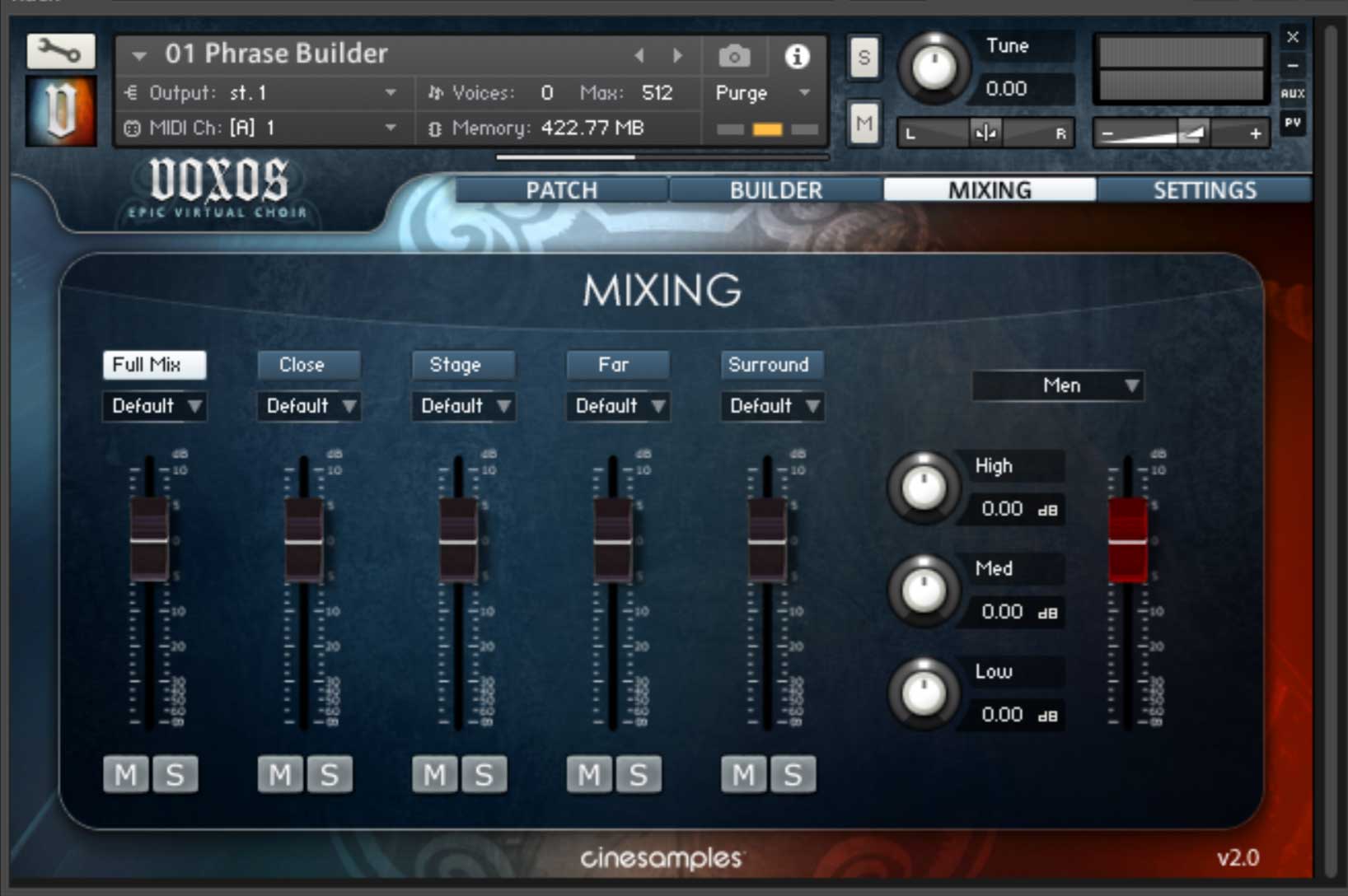1348x896 pixels.
Task: Click the next patch arrow
Action: coord(678,54)
